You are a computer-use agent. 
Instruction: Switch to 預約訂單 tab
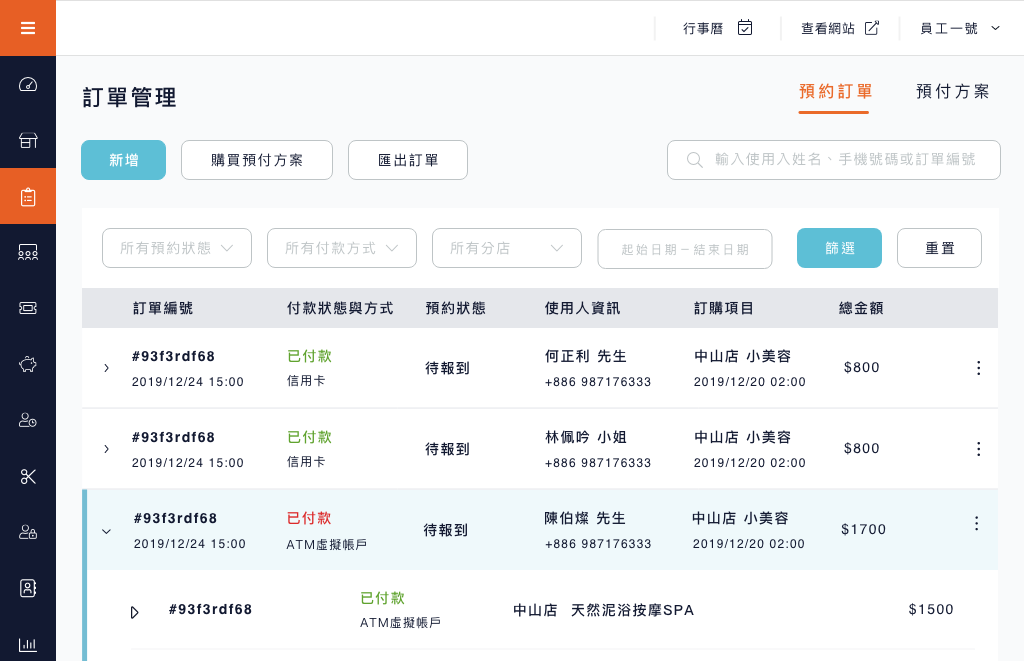pos(835,92)
